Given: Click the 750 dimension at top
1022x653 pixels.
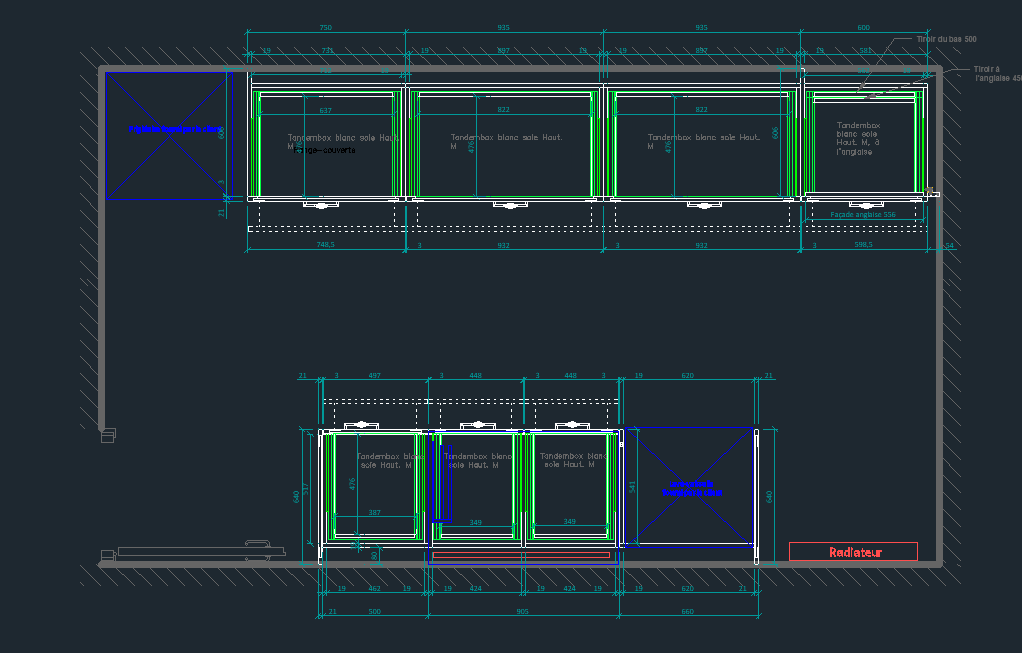Looking at the screenshot, I should 325,28.
